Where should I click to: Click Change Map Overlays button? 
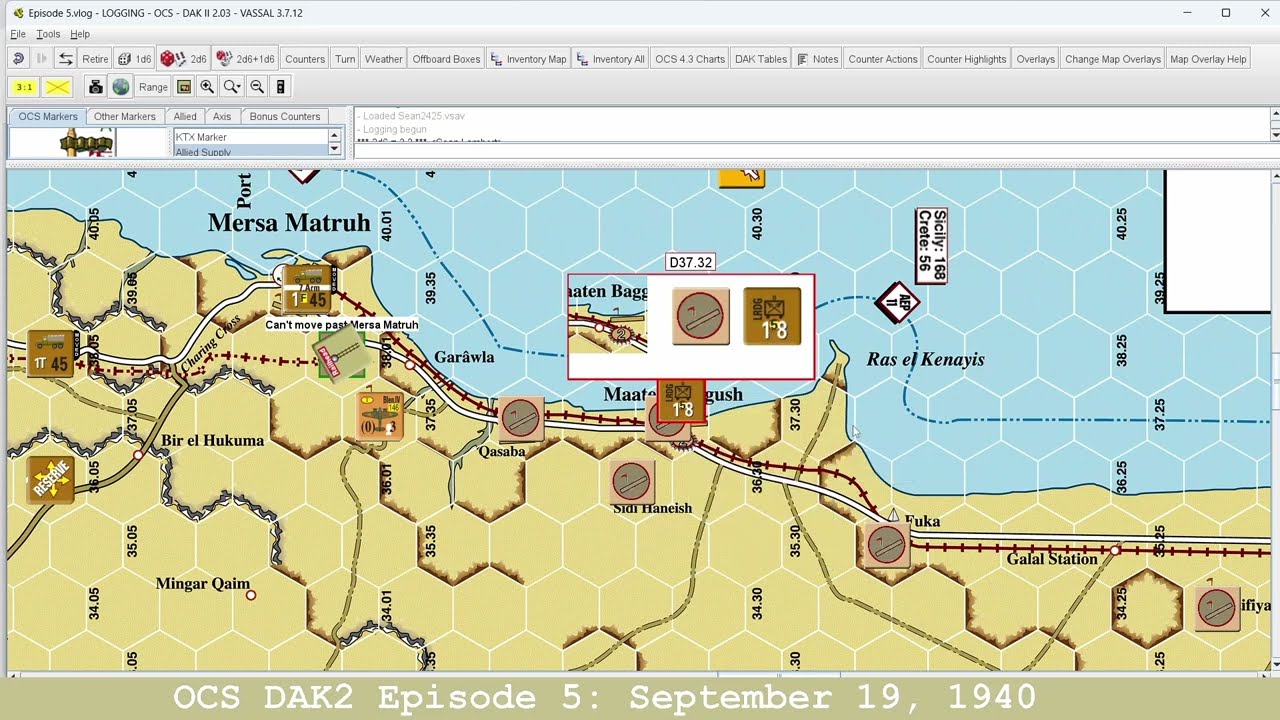click(x=1113, y=59)
